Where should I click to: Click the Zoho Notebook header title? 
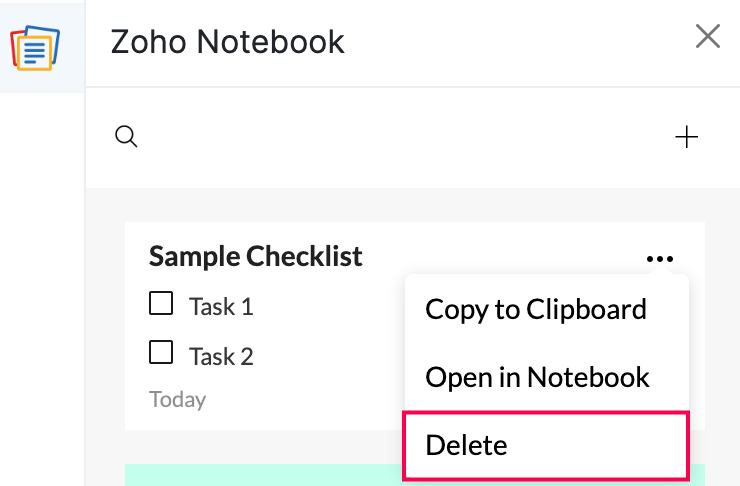(x=227, y=41)
